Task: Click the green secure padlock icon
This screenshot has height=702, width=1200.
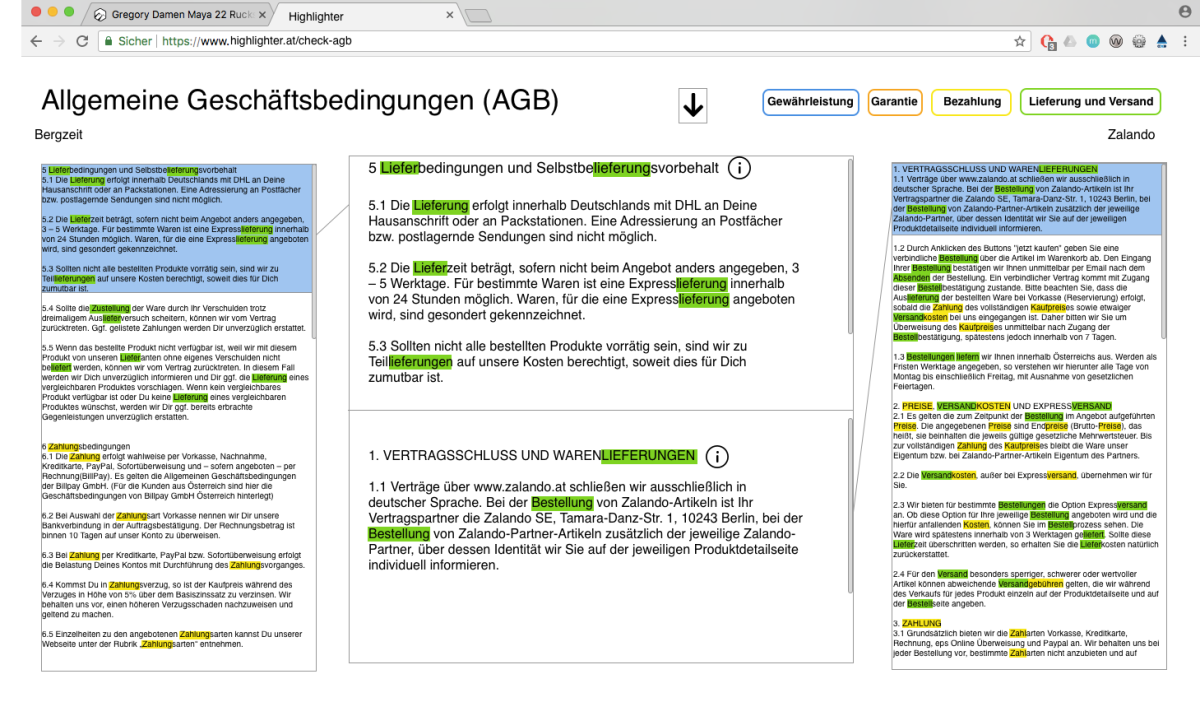Action: point(109,42)
